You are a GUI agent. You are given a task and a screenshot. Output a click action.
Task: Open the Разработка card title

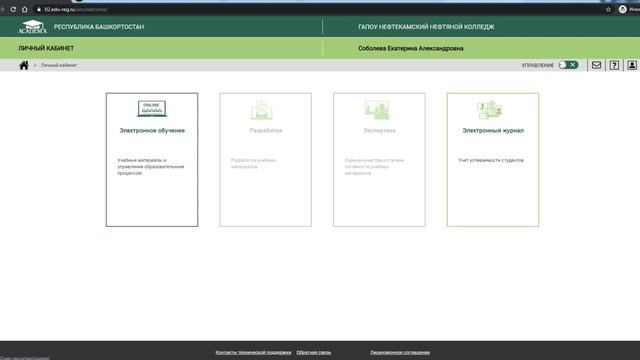[266, 131]
